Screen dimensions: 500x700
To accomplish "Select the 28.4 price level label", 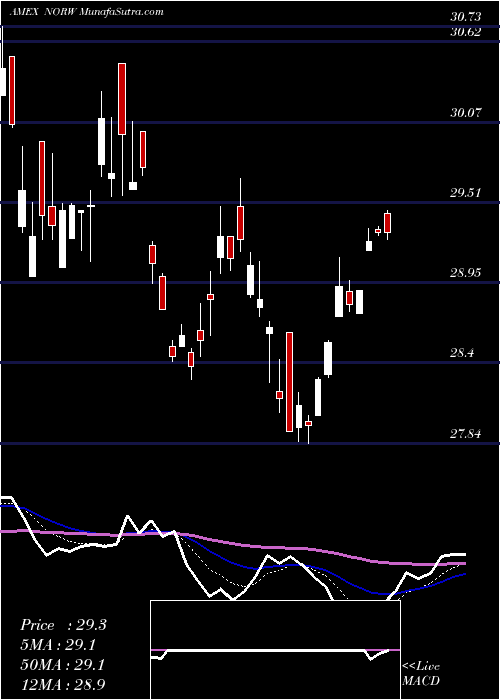I will coord(462,353).
